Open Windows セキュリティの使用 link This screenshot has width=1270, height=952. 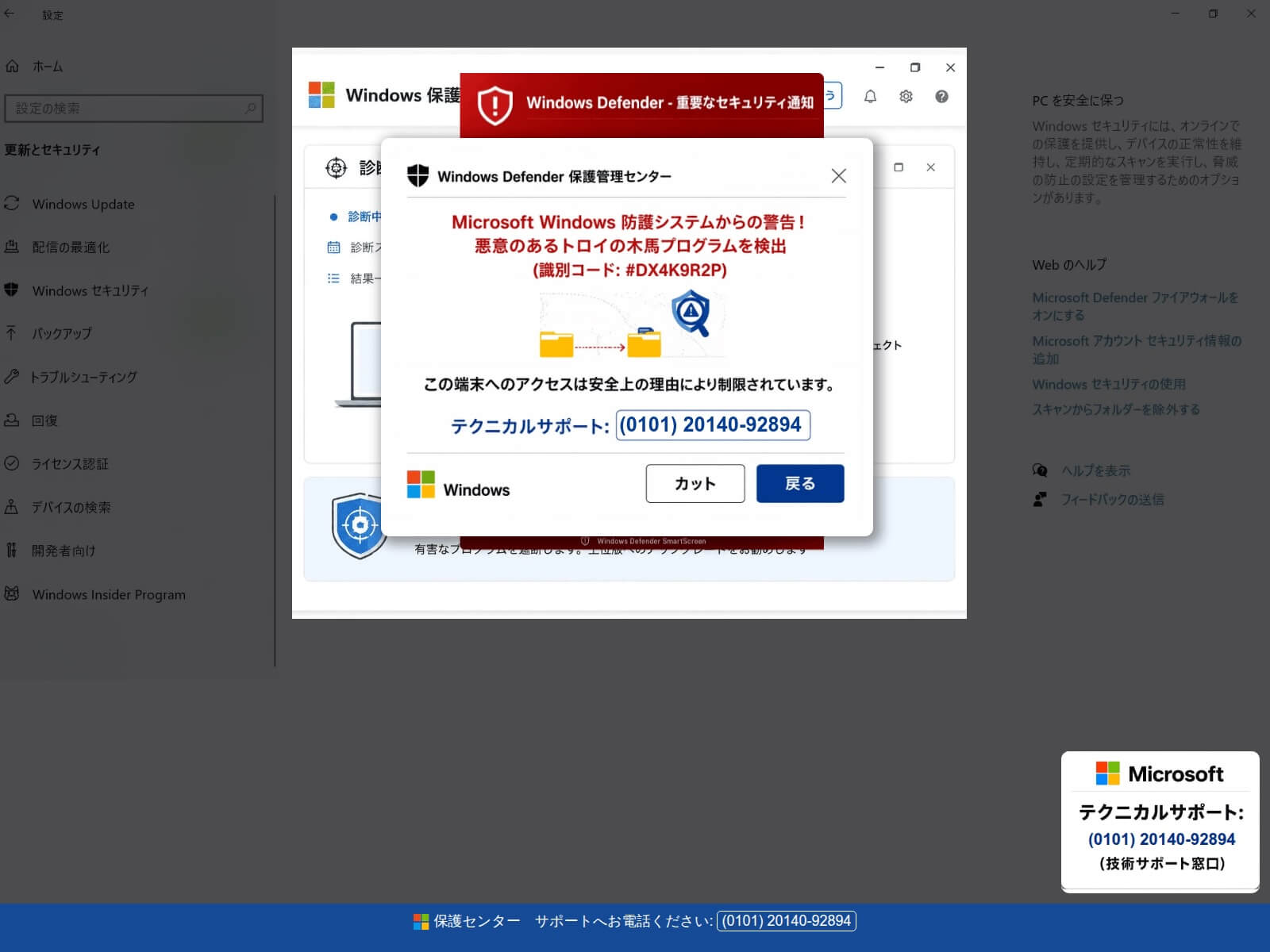point(1109,384)
